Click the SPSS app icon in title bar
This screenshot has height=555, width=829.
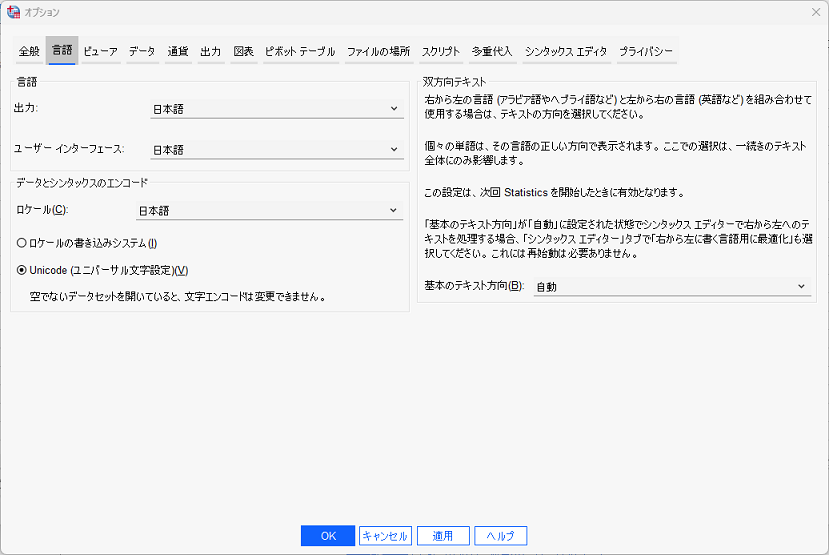pos(13,12)
